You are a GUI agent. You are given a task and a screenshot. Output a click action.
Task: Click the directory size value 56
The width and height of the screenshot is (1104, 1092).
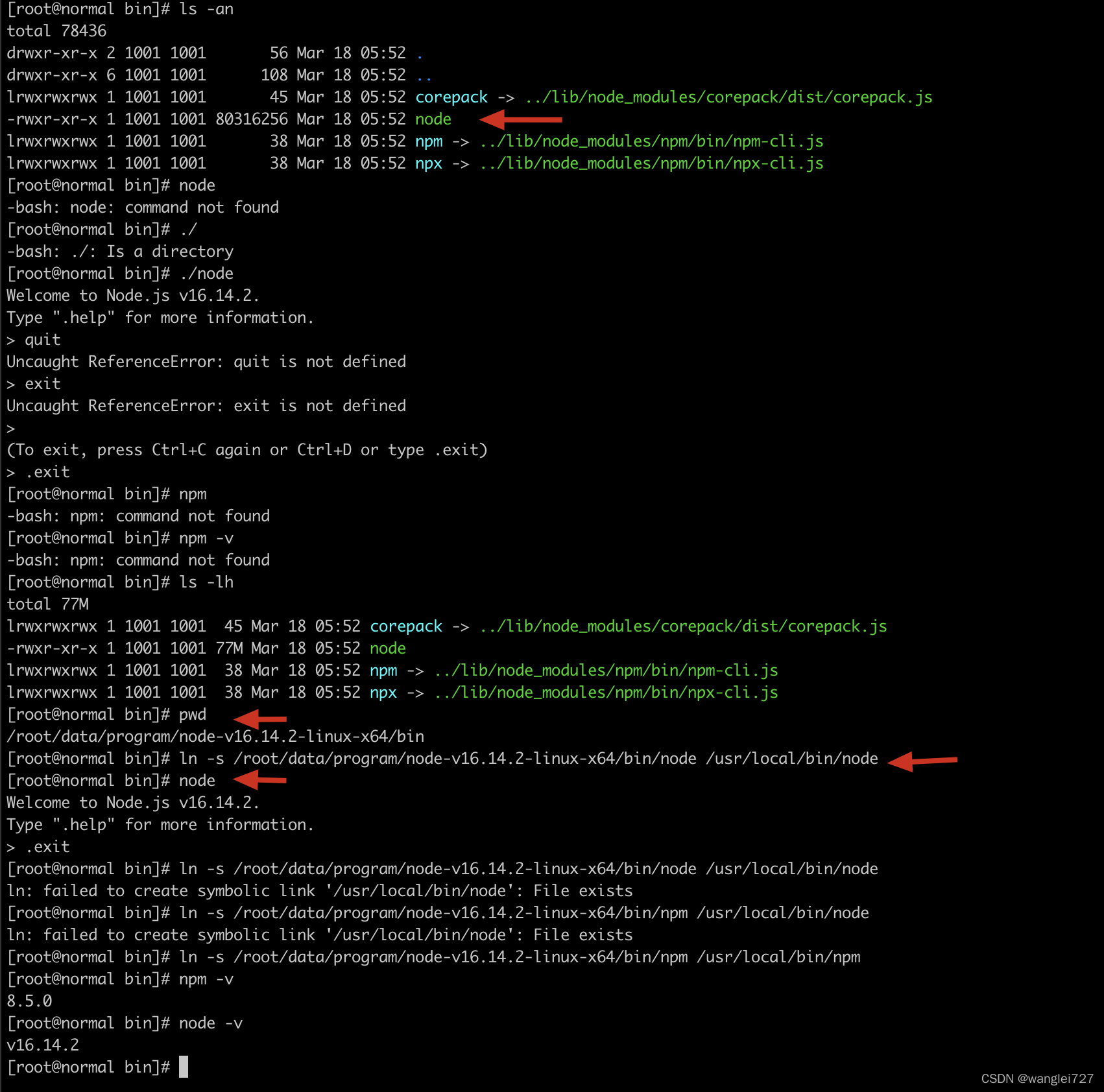coord(279,53)
